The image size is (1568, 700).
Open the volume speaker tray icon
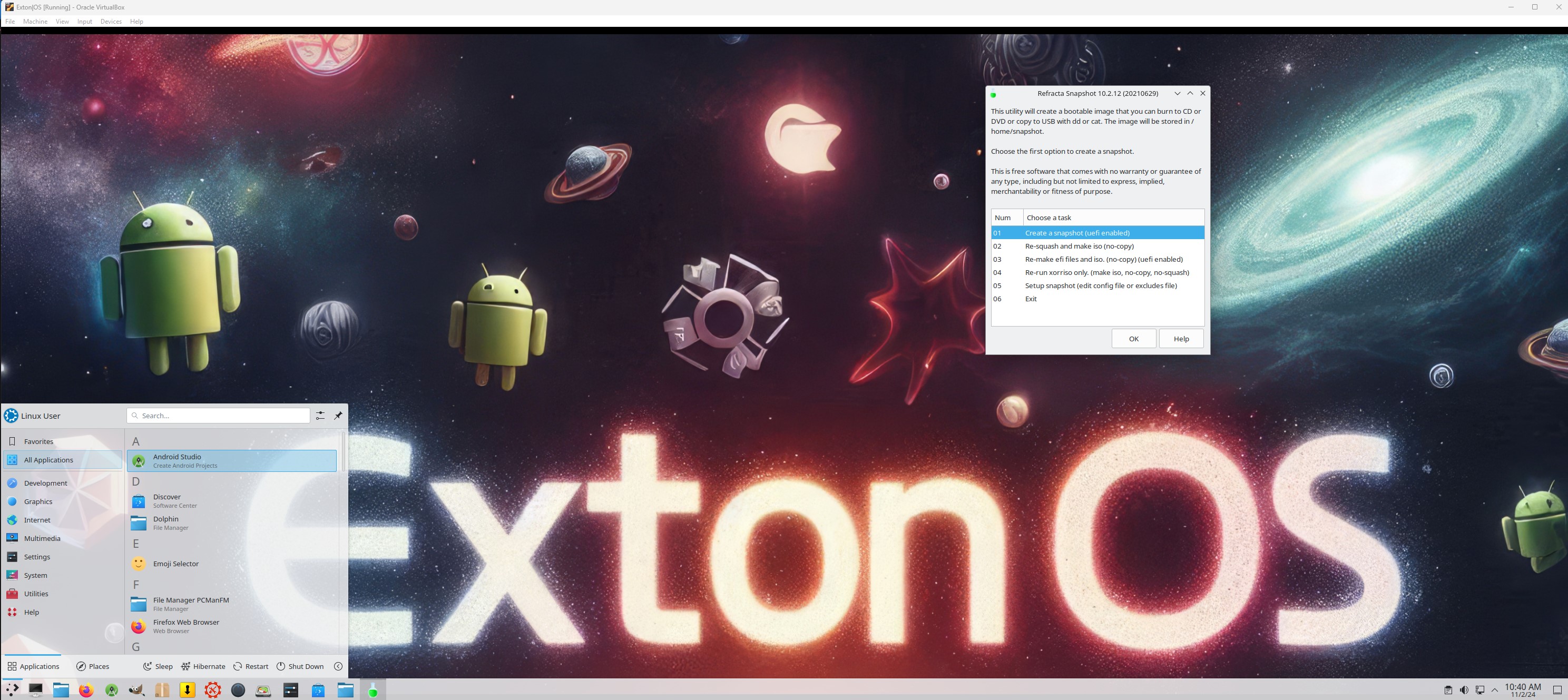[x=1464, y=689]
